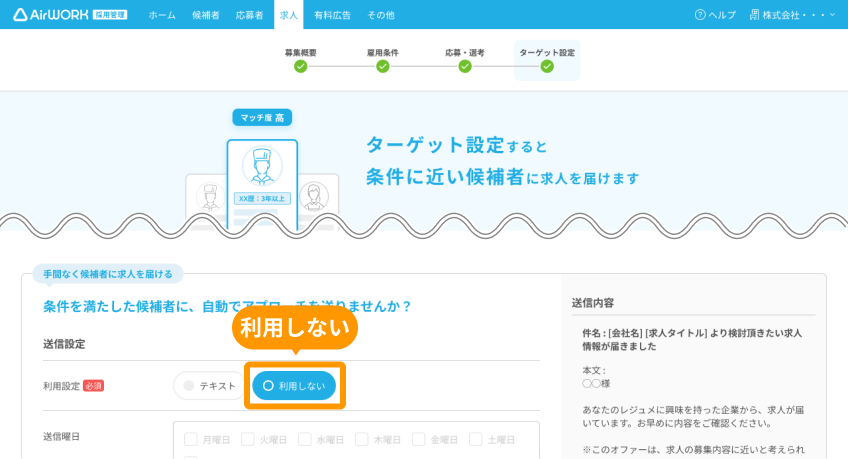Select the ターゲット設定 step
Image resolution: width=848 pixels, height=459 pixels.
click(547, 60)
